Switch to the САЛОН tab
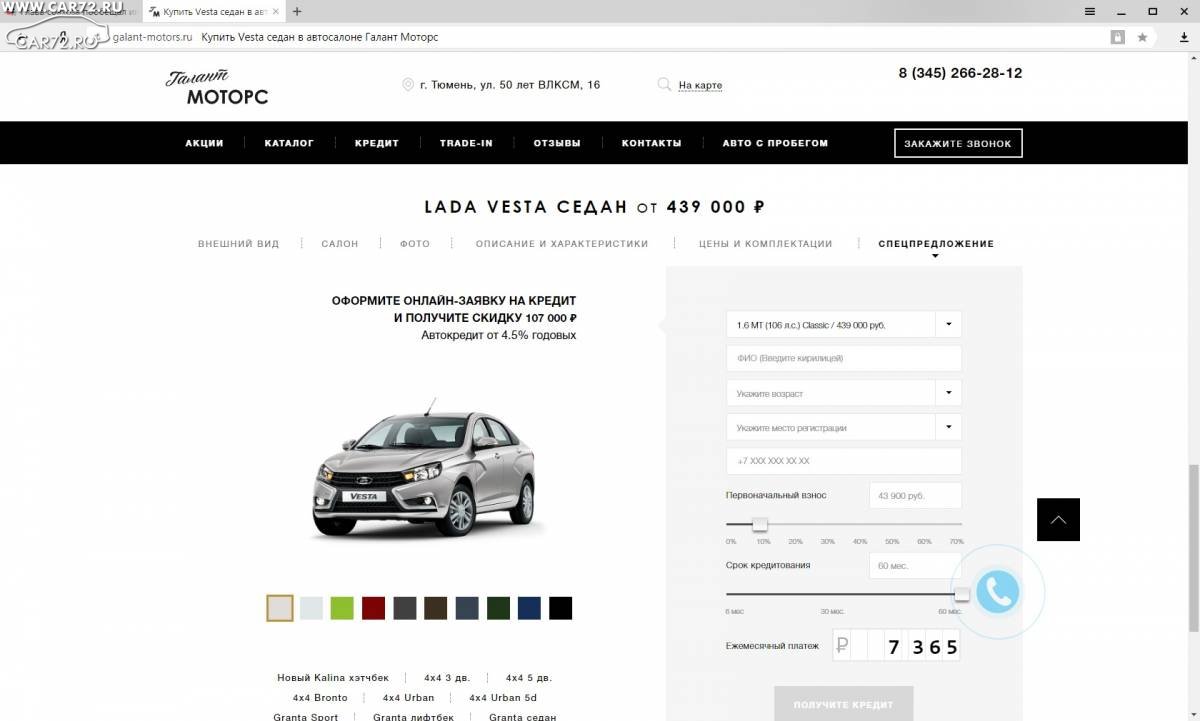Screen dimensions: 1200x721 tap(340, 244)
